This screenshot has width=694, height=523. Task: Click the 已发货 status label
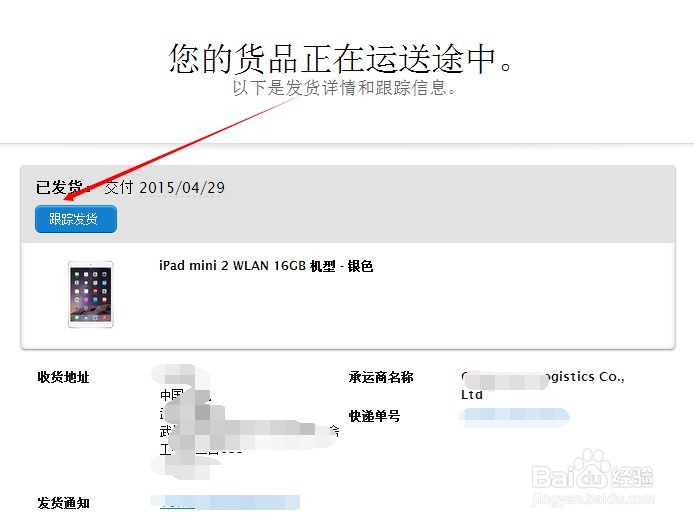click(60, 188)
